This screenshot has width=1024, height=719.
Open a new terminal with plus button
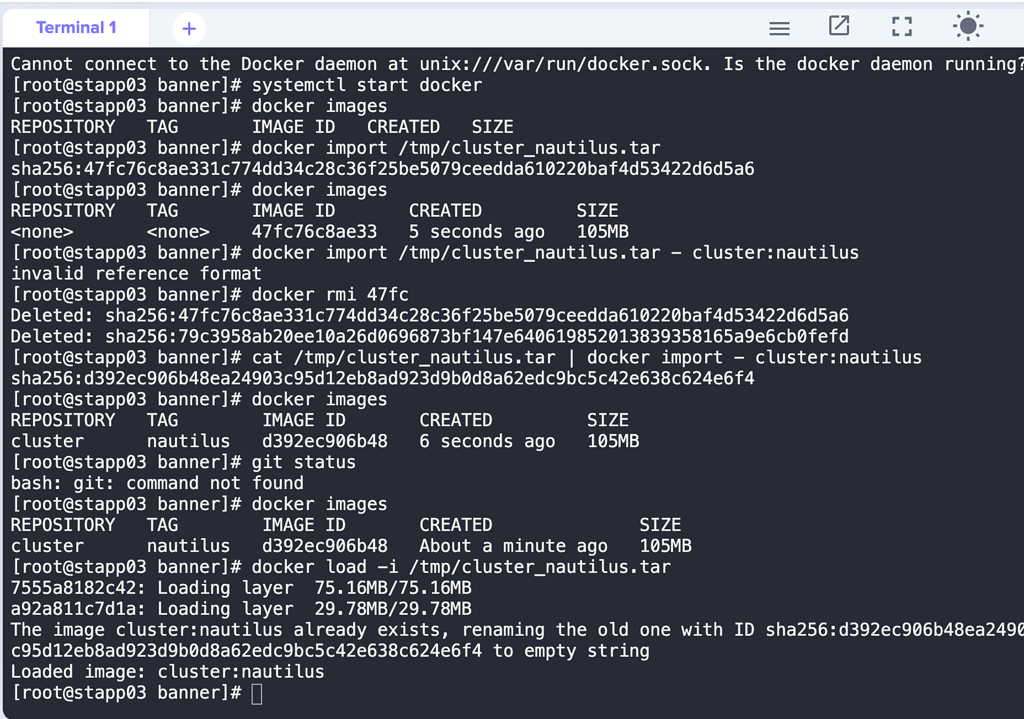189,28
